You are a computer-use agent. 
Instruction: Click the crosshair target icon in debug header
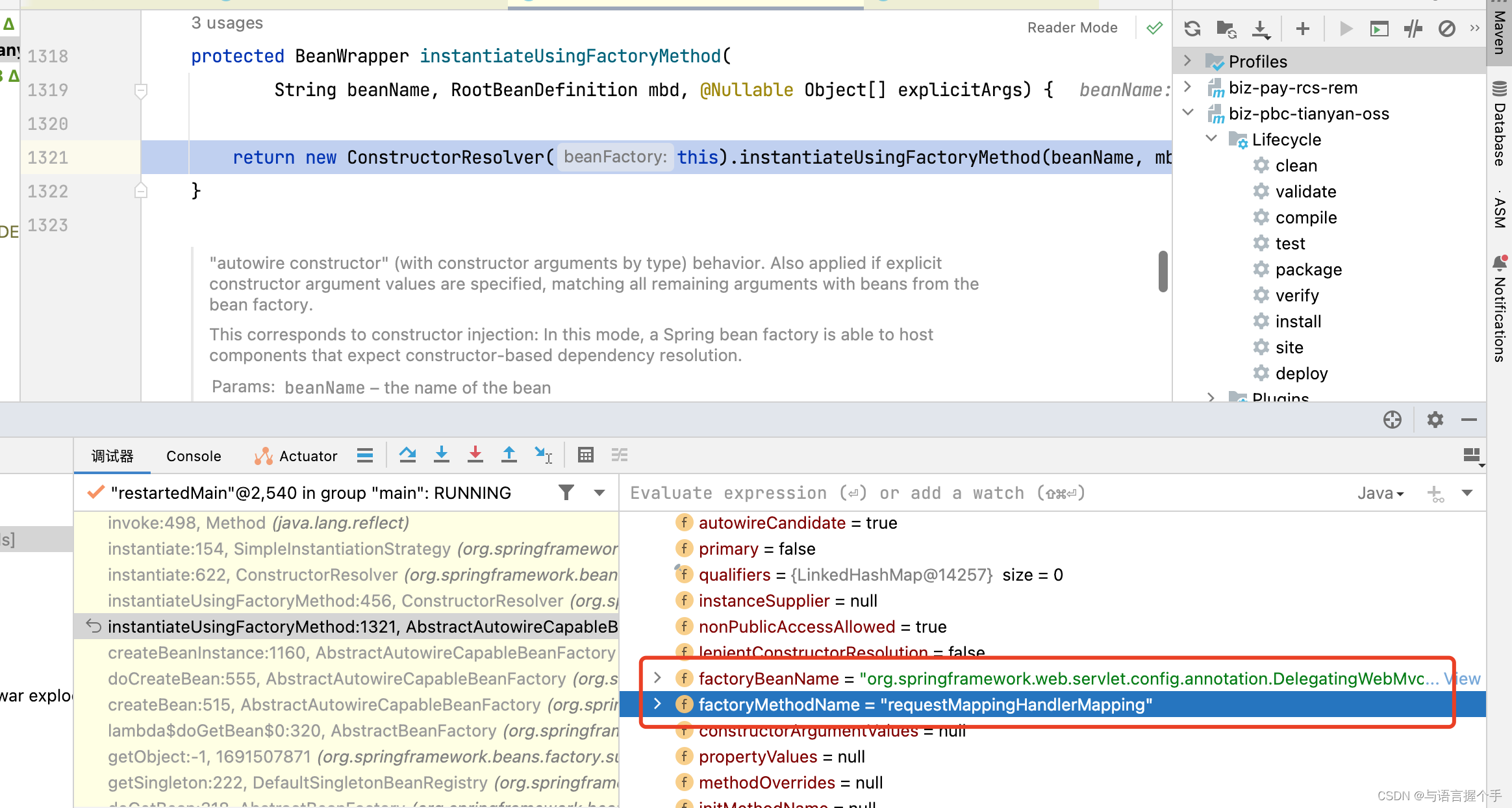1392,420
